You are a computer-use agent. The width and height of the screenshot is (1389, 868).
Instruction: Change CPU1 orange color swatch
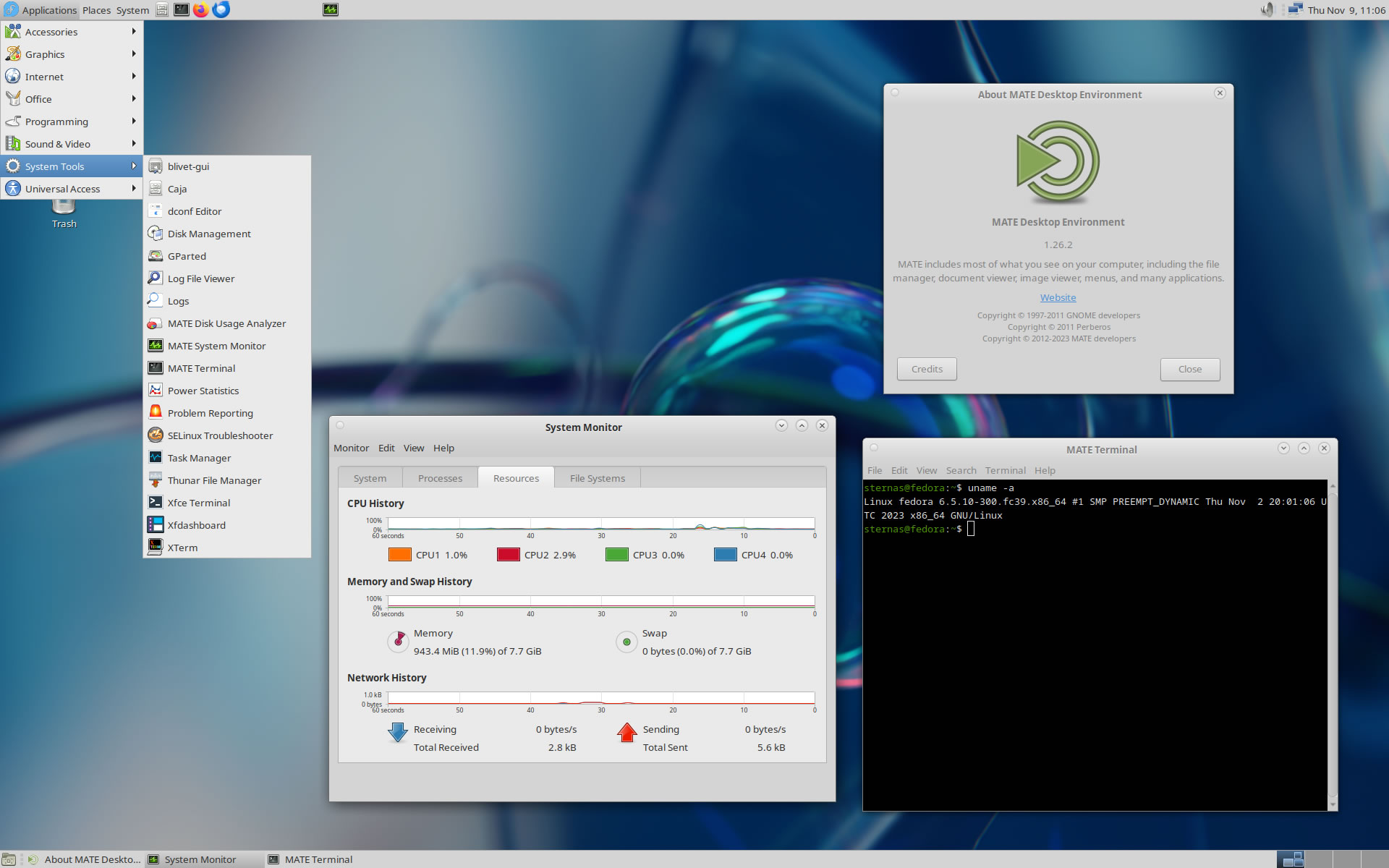399,555
